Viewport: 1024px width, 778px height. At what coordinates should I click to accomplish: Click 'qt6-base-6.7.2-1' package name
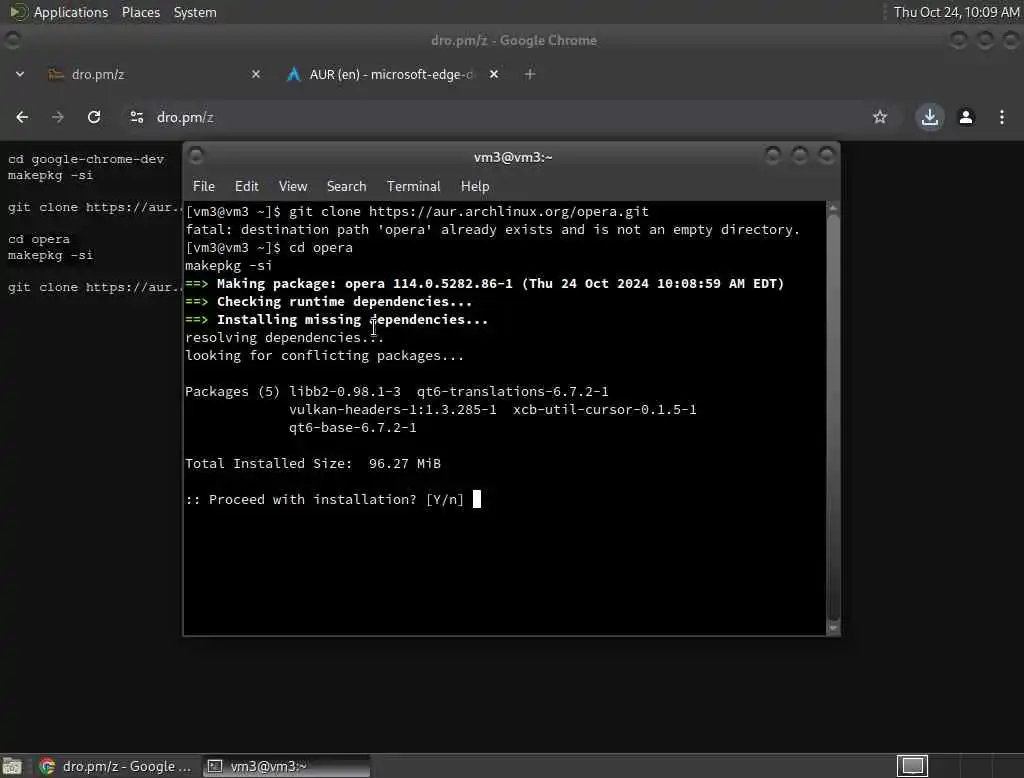pos(353,428)
